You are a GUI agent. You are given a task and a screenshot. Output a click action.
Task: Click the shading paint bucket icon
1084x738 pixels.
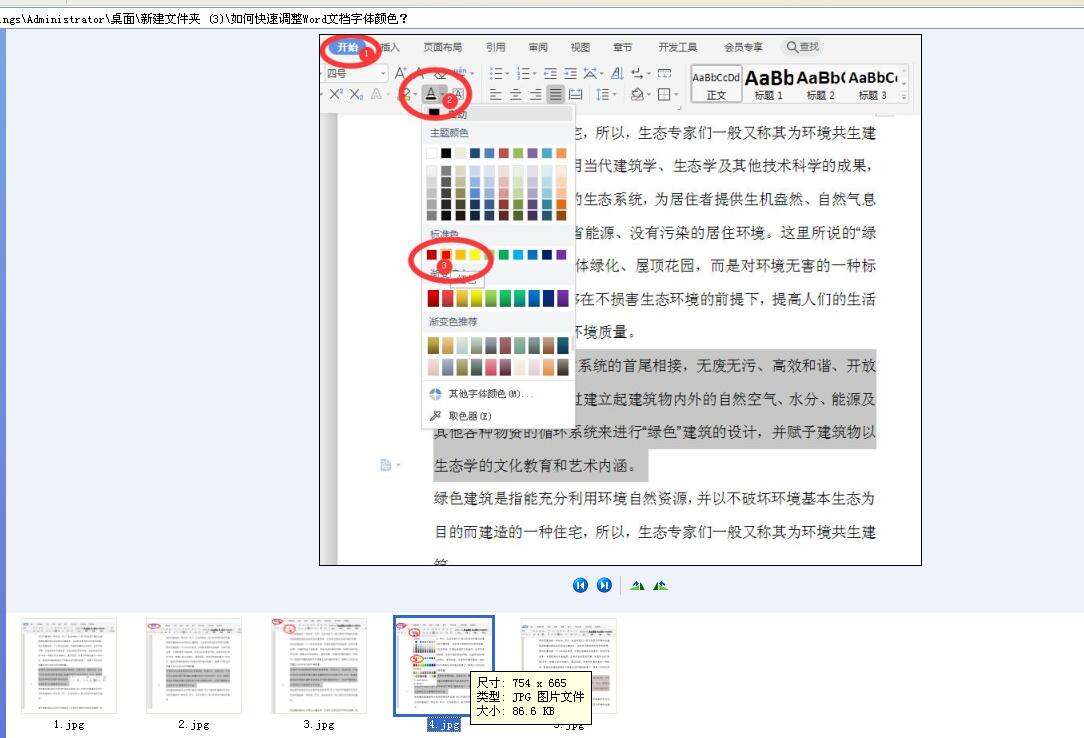click(637, 95)
